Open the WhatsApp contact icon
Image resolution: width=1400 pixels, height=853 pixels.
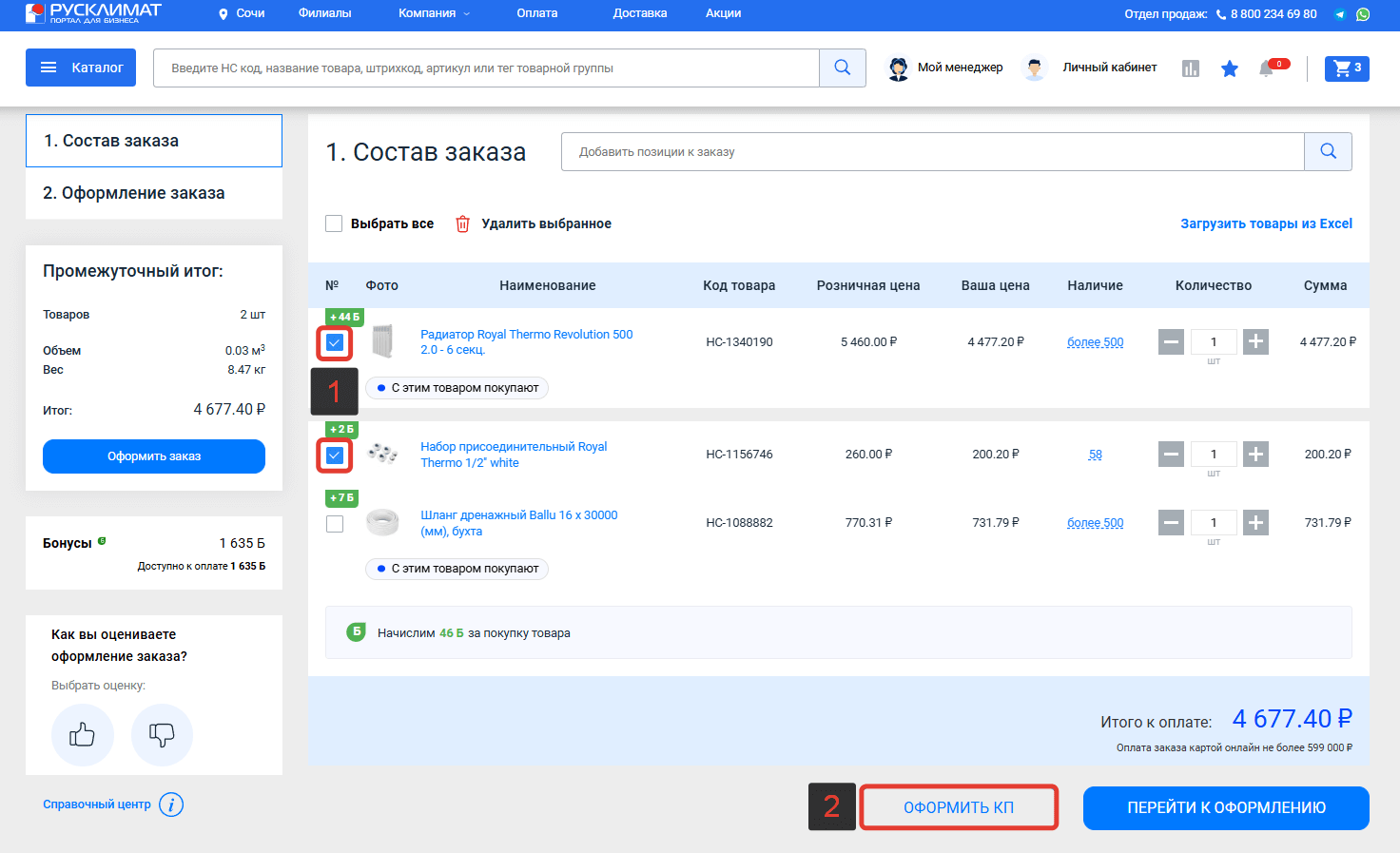pyautogui.click(x=1363, y=14)
